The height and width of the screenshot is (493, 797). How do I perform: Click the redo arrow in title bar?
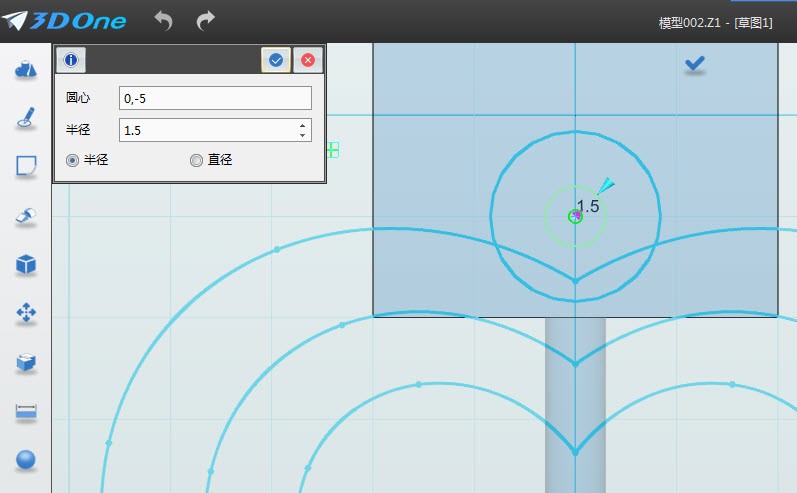pos(205,20)
